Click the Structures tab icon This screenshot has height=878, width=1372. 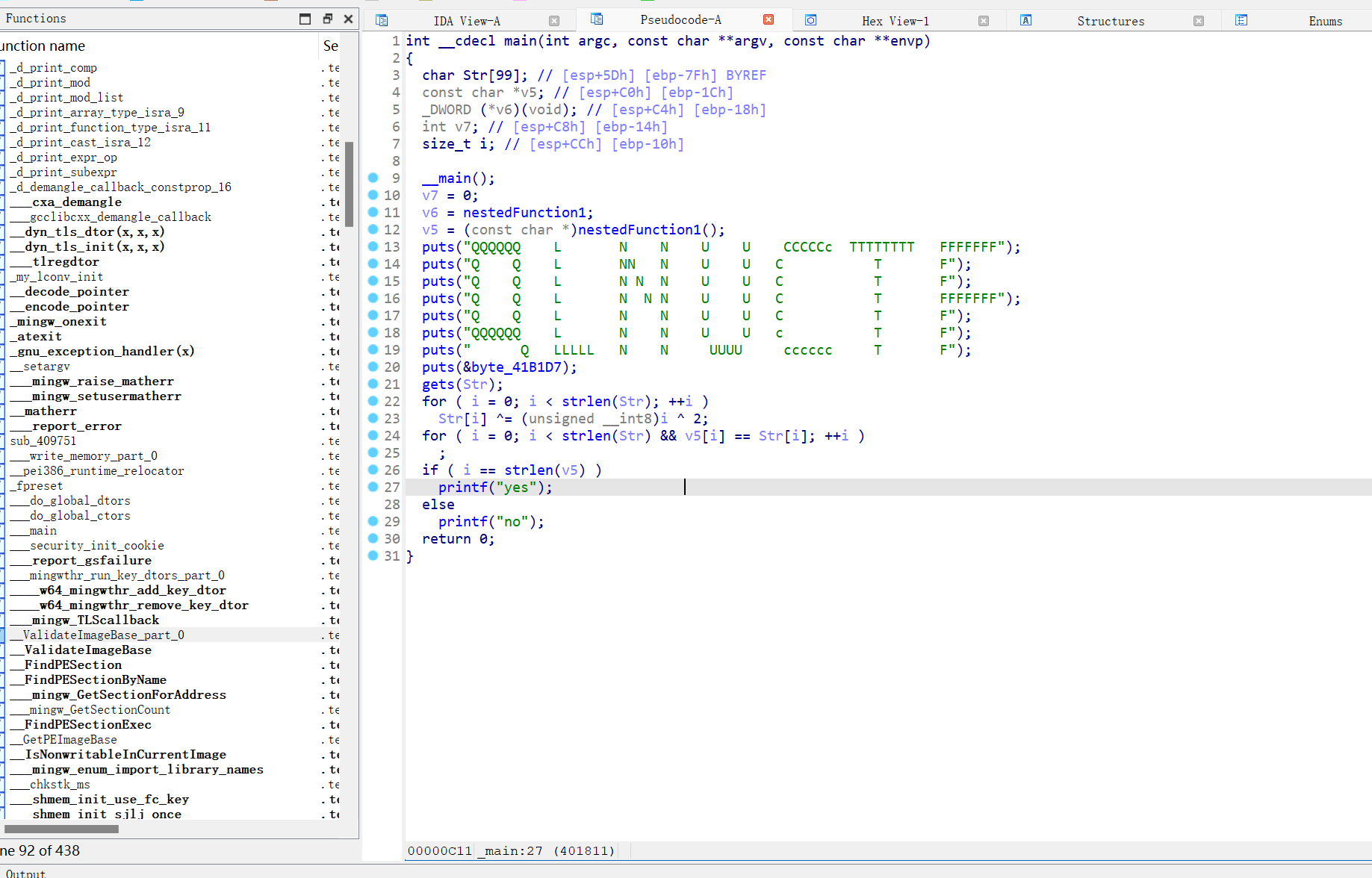click(1026, 20)
